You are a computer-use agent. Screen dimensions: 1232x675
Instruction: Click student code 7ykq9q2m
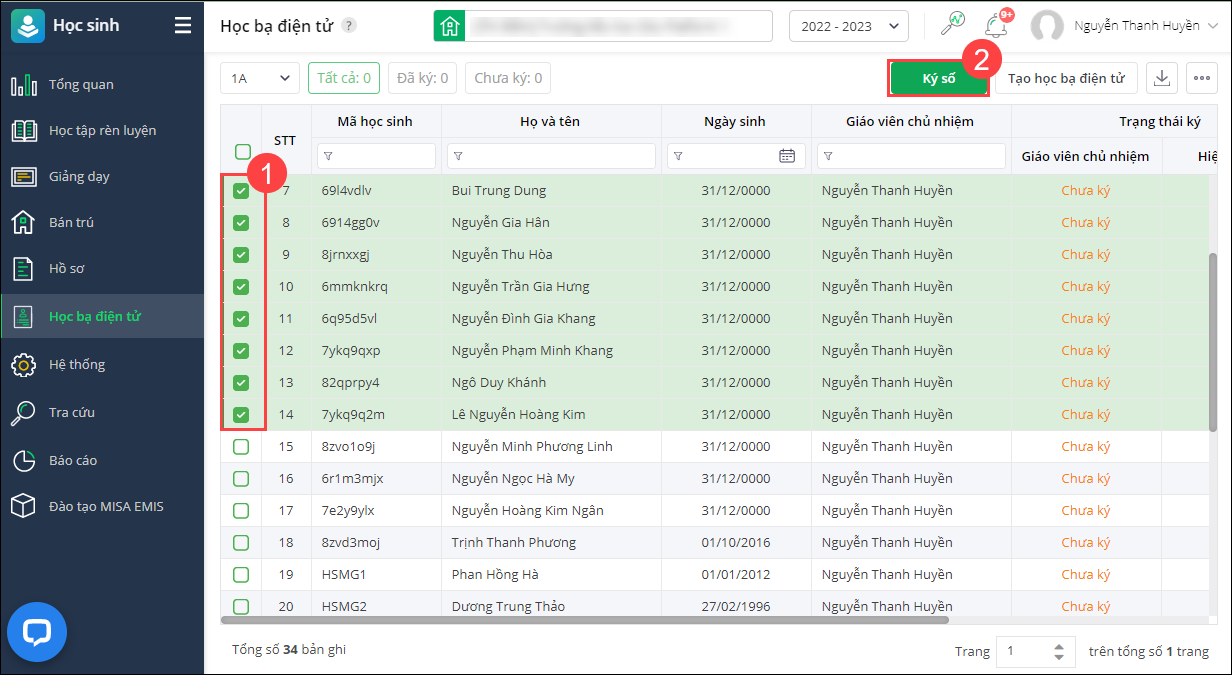click(x=354, y=415)
